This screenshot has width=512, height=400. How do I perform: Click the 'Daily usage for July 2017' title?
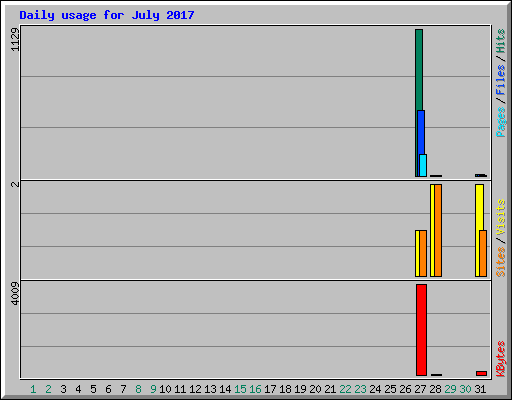(x=107, y=15)
